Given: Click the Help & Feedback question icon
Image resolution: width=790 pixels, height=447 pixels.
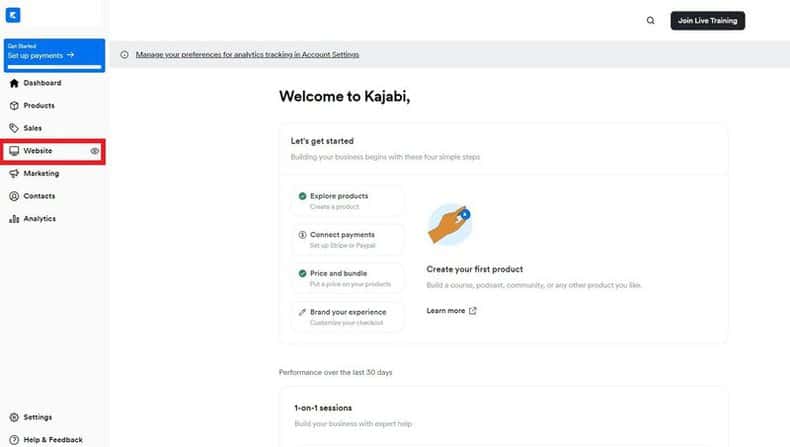Looking at the screenshot, I should pyautogui.click(x=14, y=440).
